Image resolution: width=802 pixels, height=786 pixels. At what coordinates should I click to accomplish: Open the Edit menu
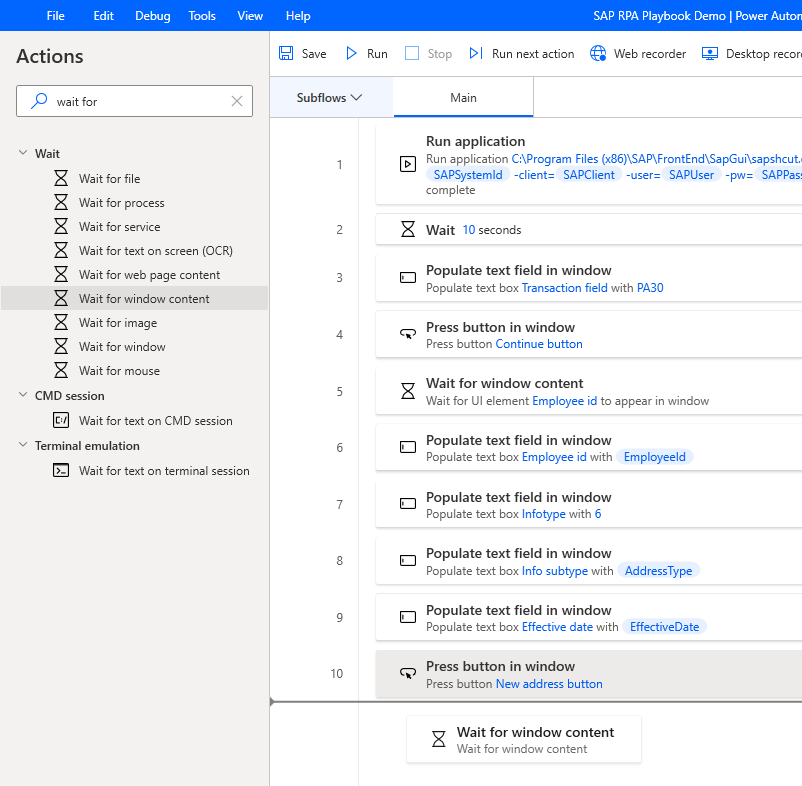(103, 16)
